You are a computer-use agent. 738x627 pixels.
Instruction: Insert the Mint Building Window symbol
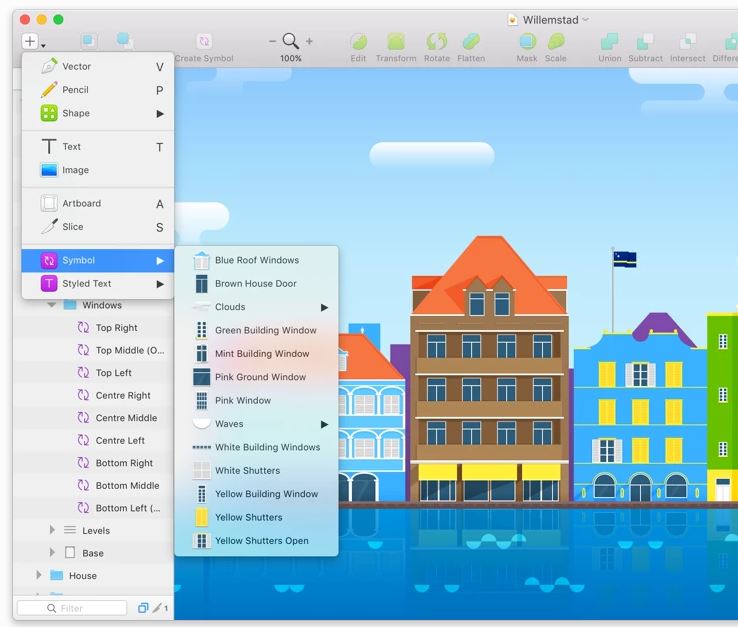tap(257, 354)
